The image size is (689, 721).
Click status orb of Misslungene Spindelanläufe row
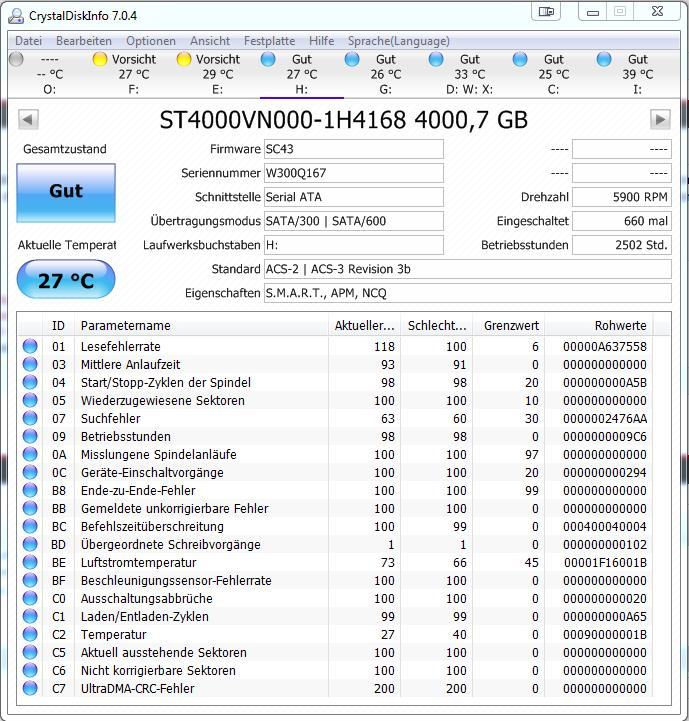click(30, 454)
